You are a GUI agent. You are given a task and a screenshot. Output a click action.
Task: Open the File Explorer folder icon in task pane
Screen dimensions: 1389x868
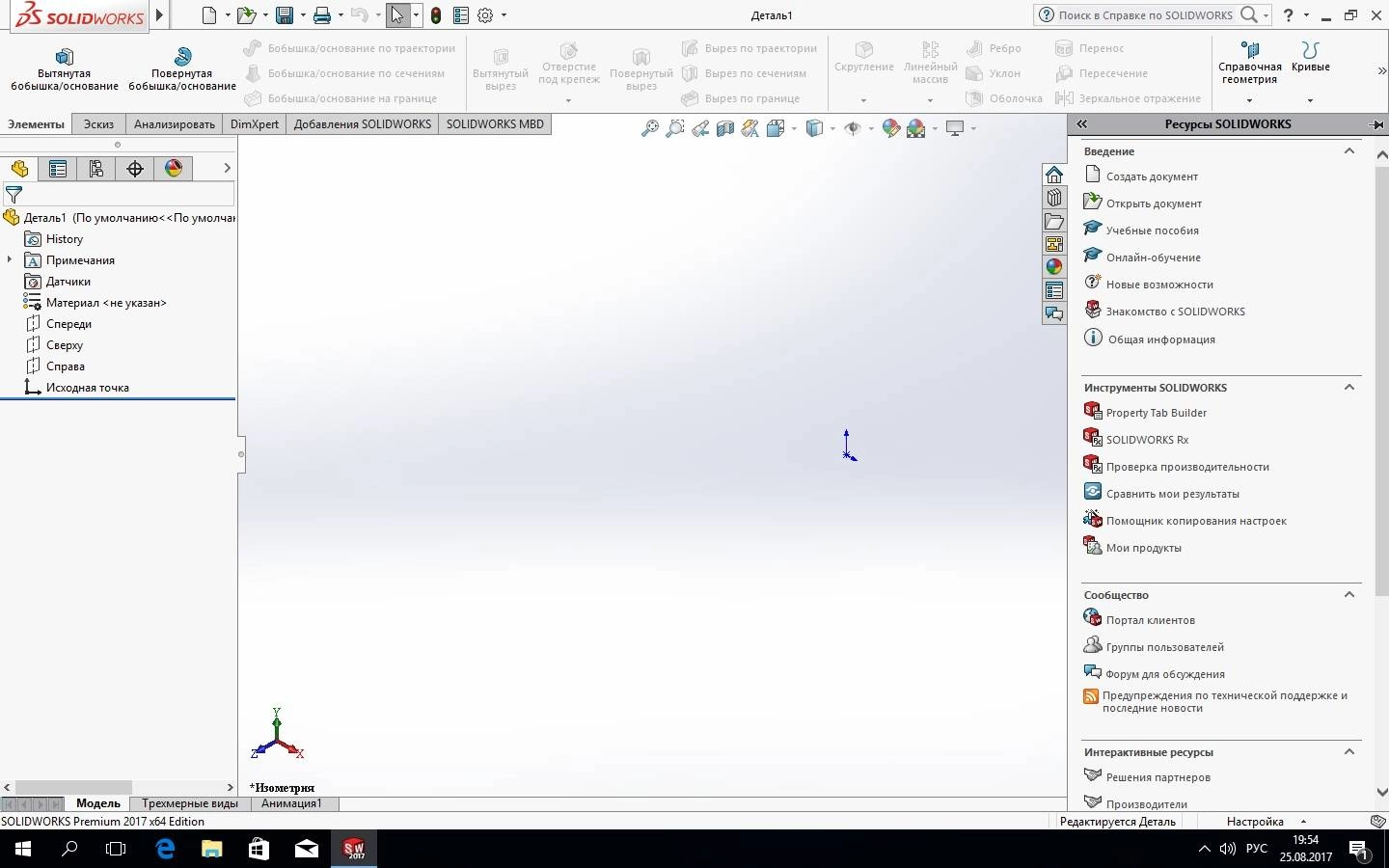[x=1054, y=221]
